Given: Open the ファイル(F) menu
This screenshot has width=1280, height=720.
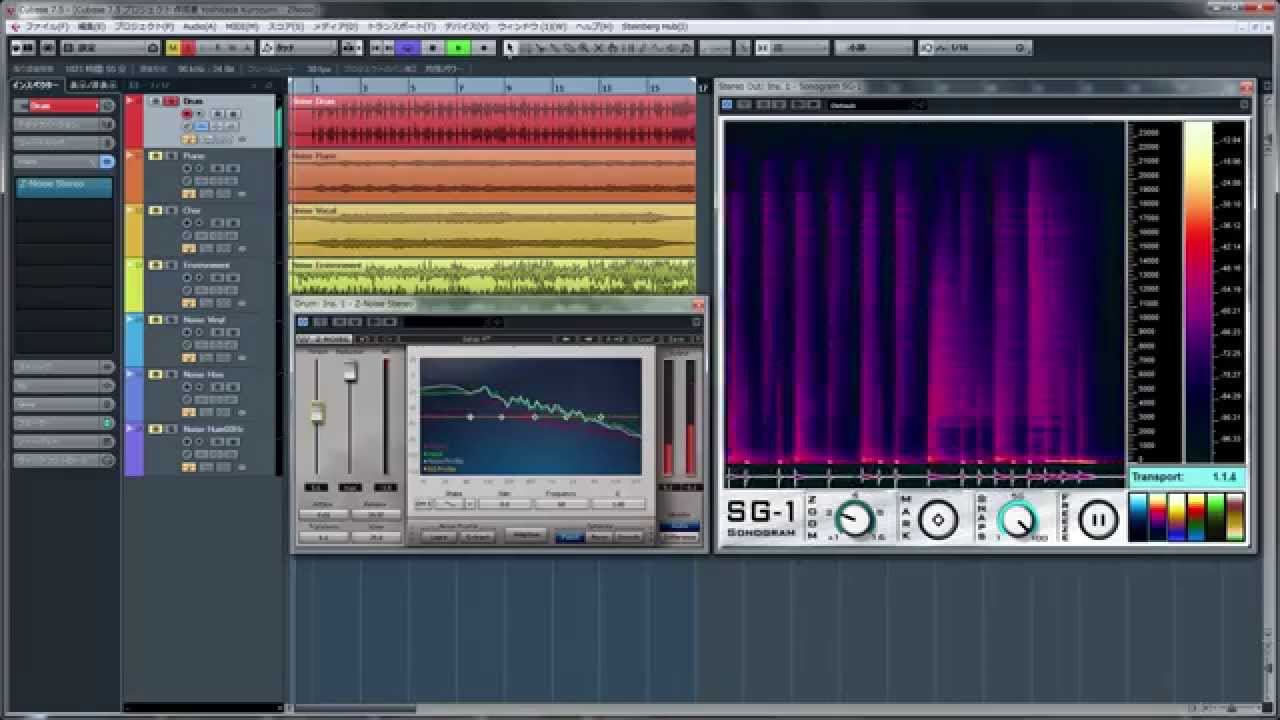Looking at the screenshot, I should tap(46, 26).
